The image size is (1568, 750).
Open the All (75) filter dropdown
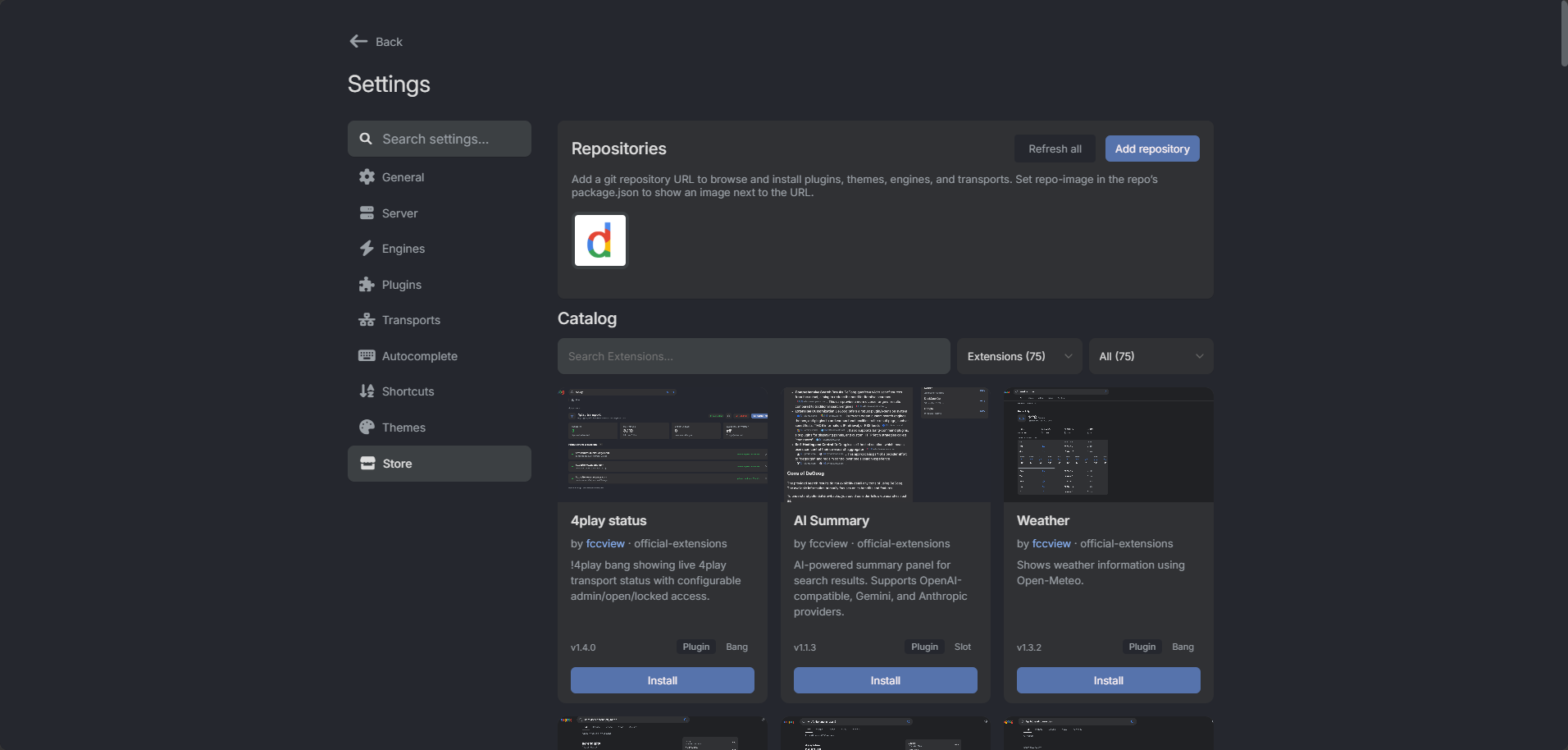tap(1151, 356)
